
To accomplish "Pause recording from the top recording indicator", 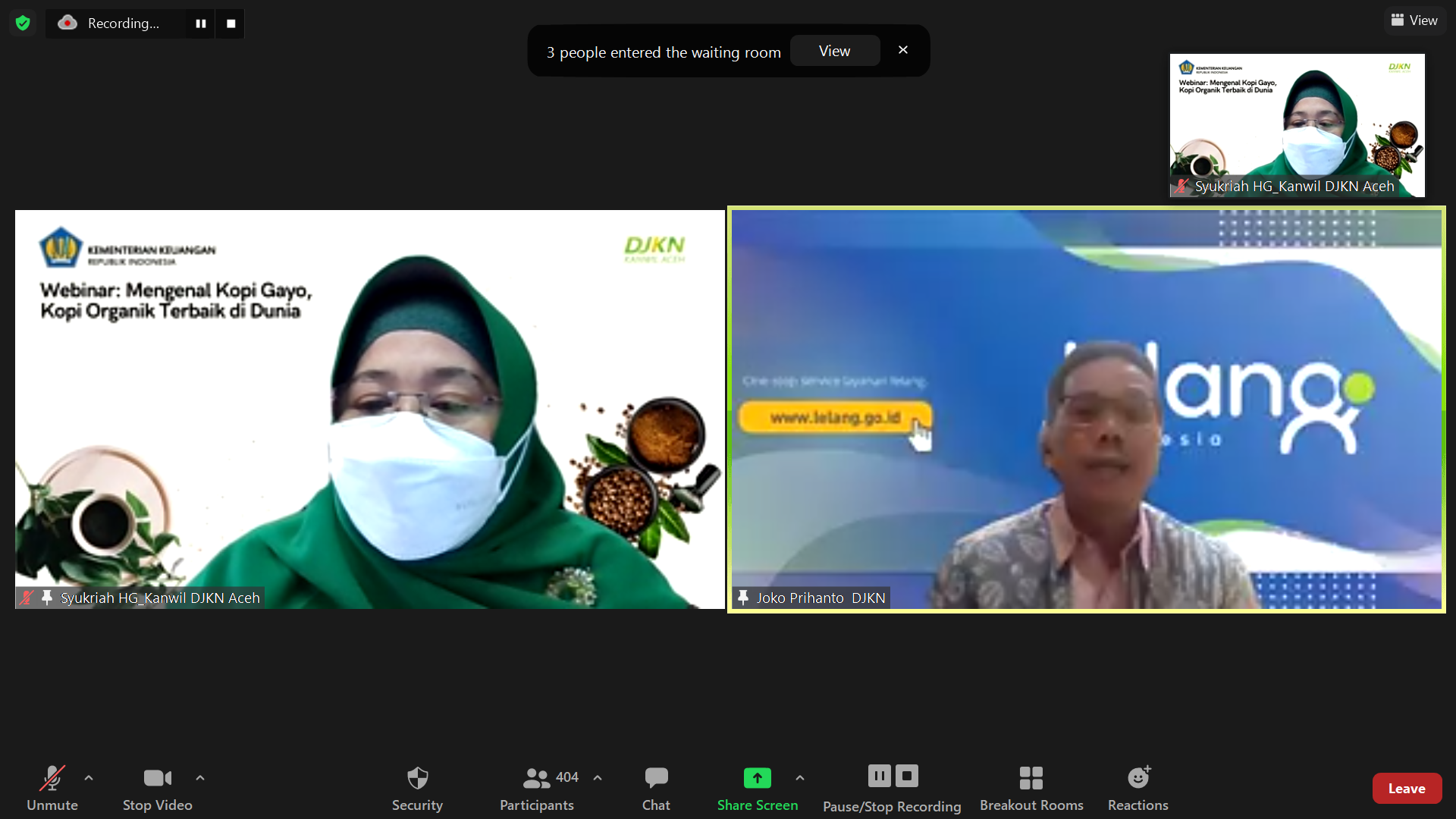I will (x=201, y=24).
